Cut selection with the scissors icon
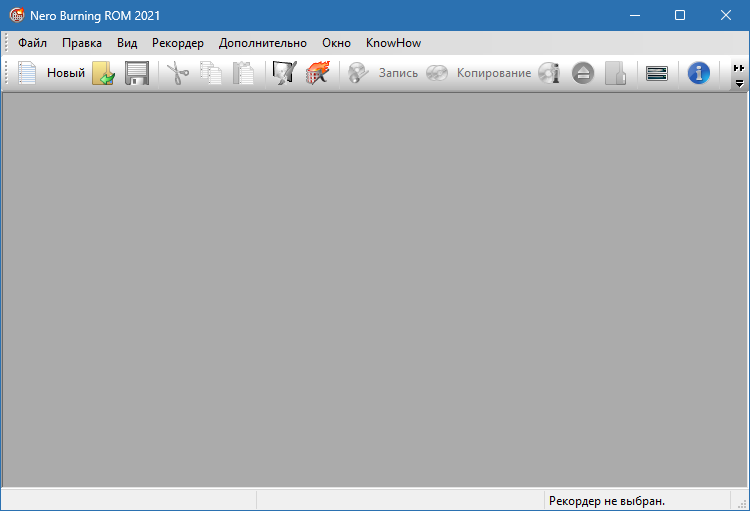The width and height of the screenshot is (750, 511). pos(178,73)
